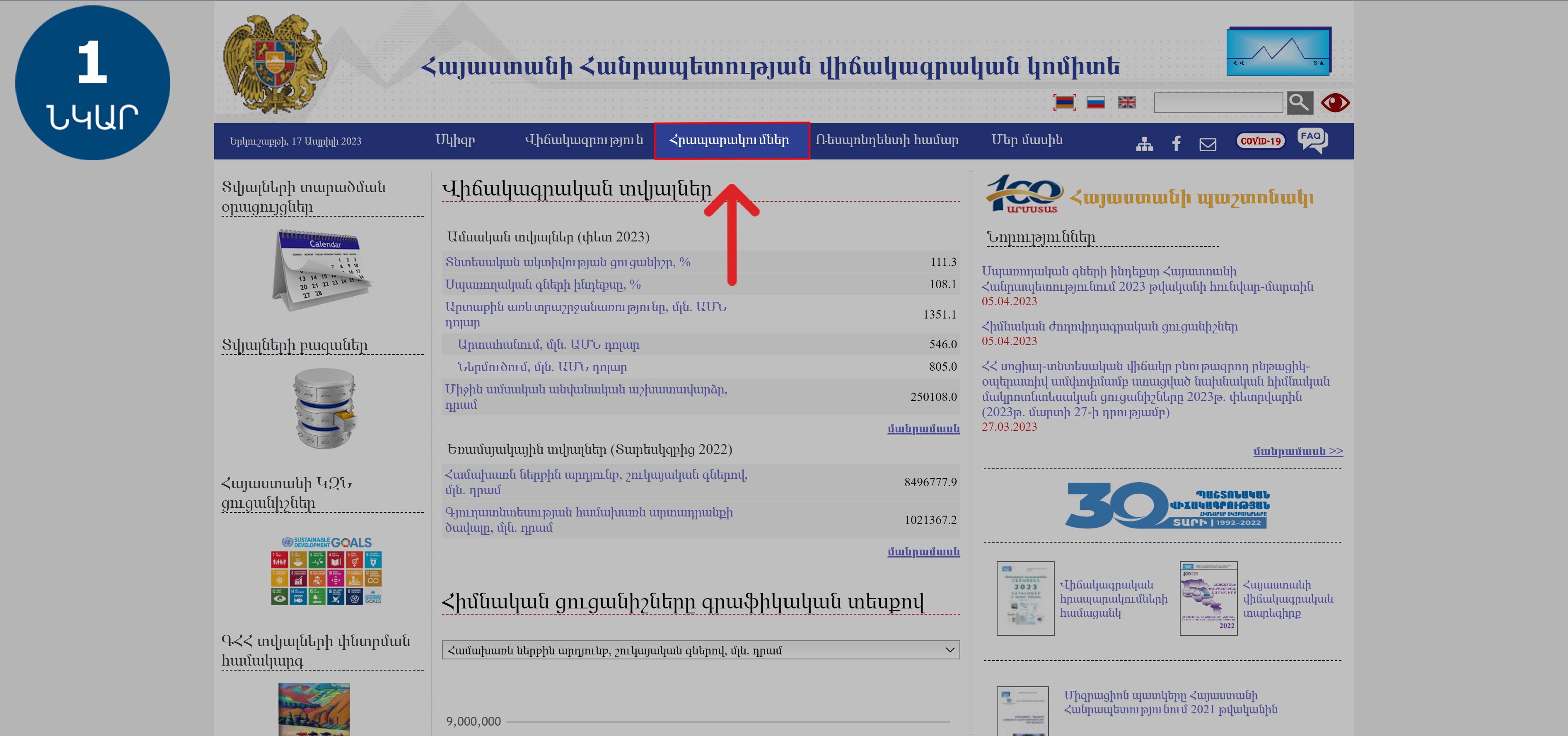
Task: Open Տնտեսական ակտիվության ցուցանիշը row
Action: click(x=701, y=262)
